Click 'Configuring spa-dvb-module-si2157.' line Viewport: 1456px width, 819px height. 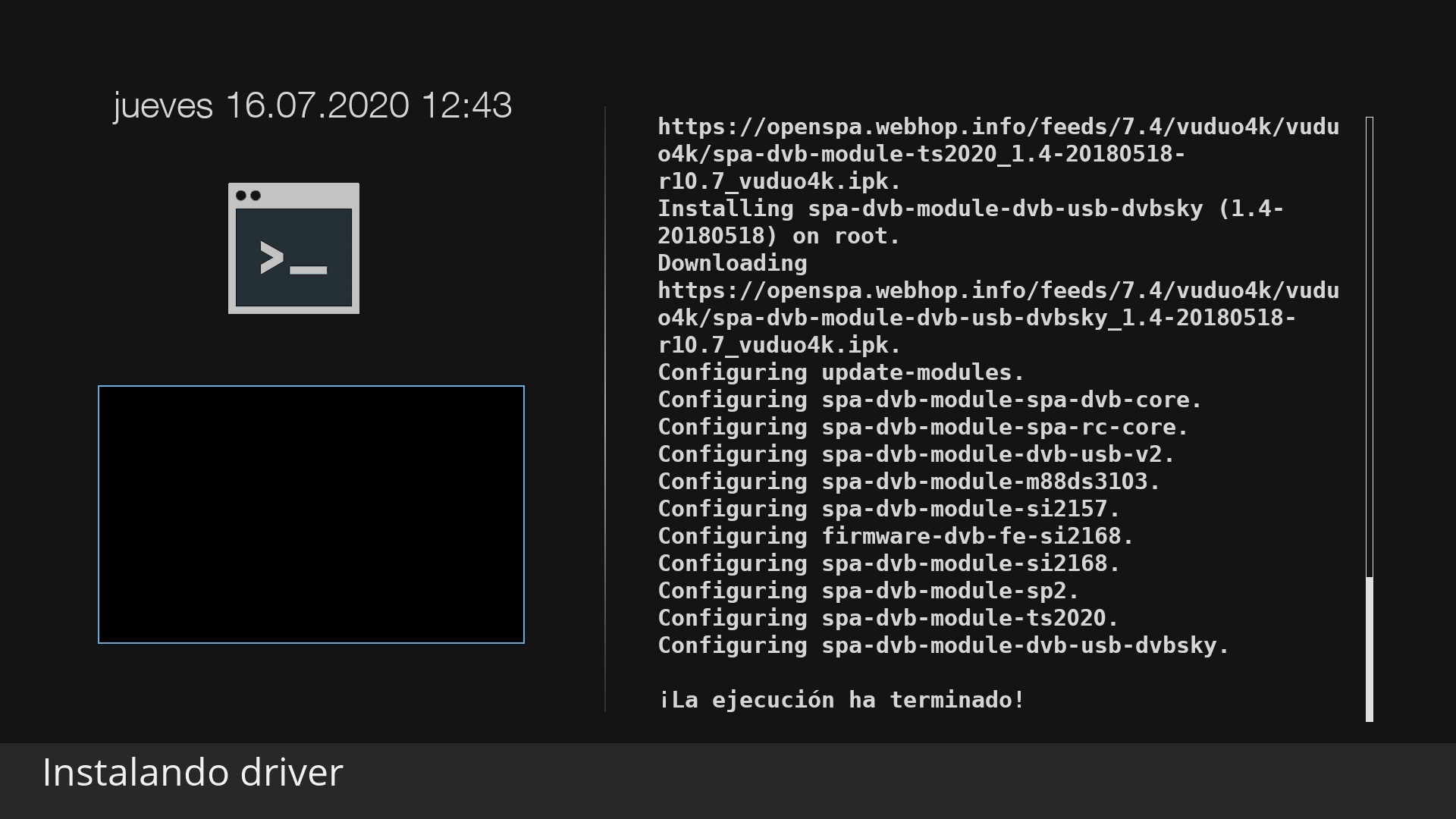(888, 509)
